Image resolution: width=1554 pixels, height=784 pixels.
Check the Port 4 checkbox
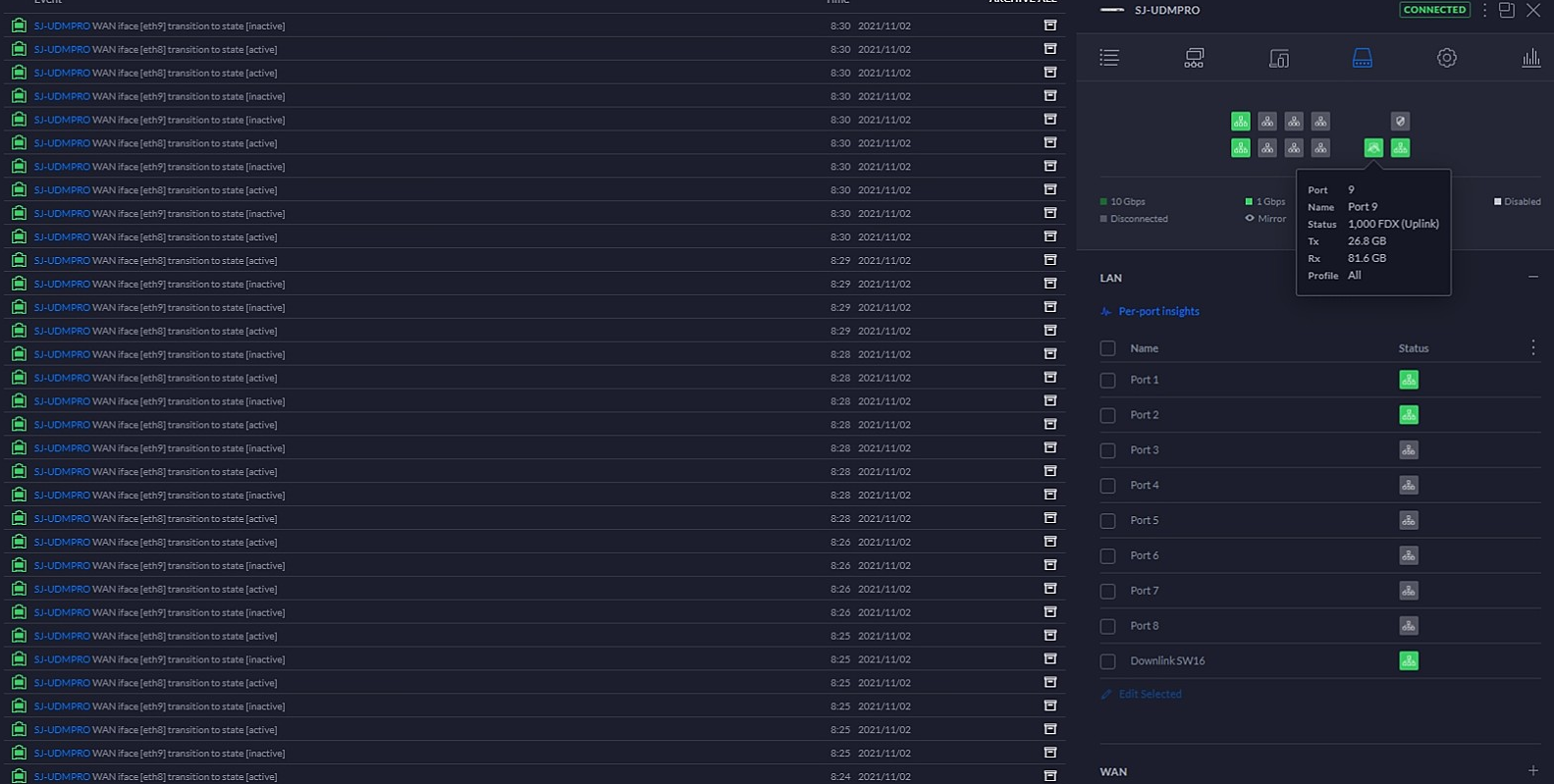tap(1107, 486)
